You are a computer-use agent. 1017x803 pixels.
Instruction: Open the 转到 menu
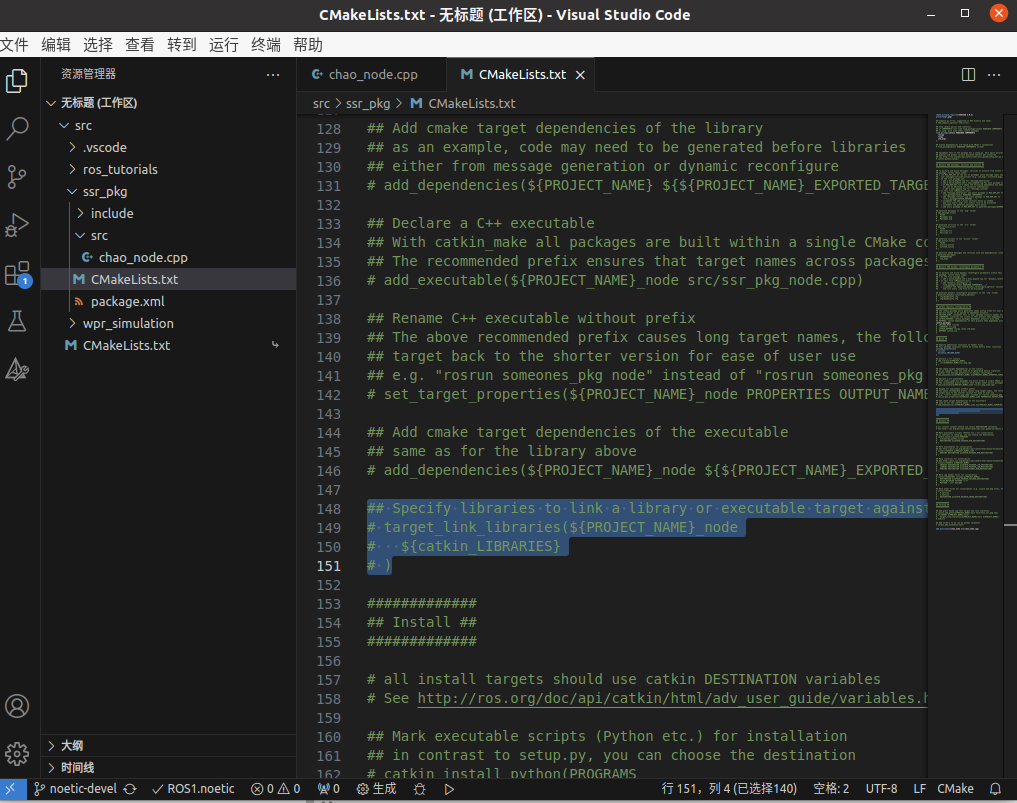182,45
